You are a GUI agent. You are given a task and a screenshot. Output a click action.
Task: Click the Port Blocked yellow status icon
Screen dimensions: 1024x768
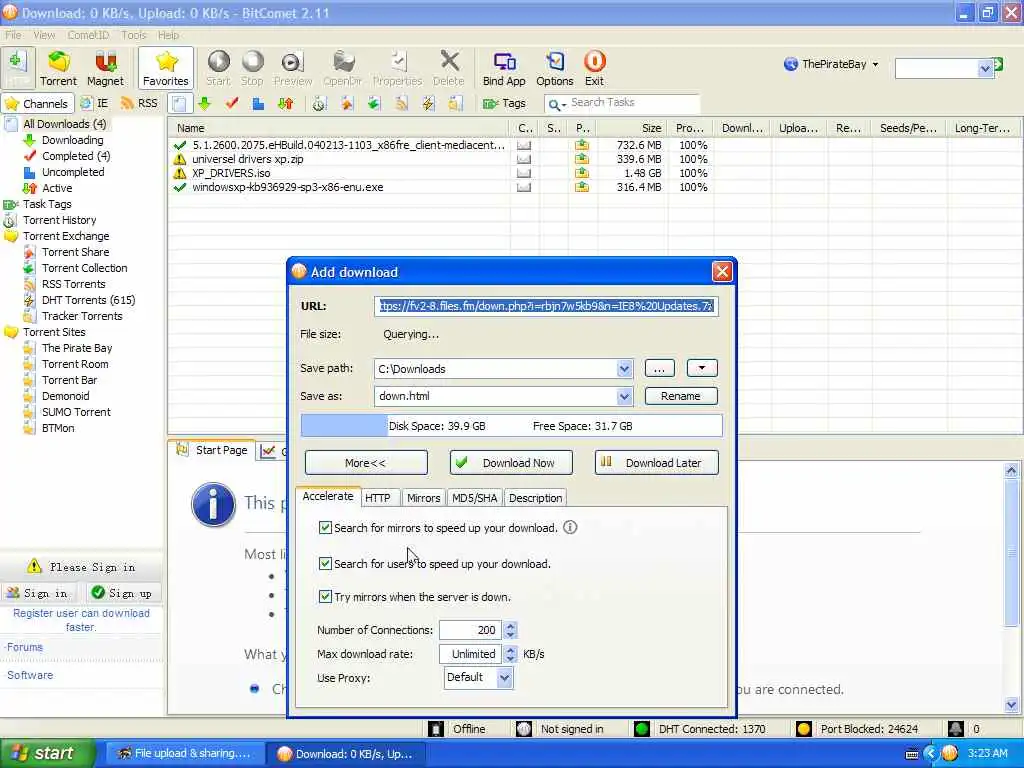(x=804, y=729)
